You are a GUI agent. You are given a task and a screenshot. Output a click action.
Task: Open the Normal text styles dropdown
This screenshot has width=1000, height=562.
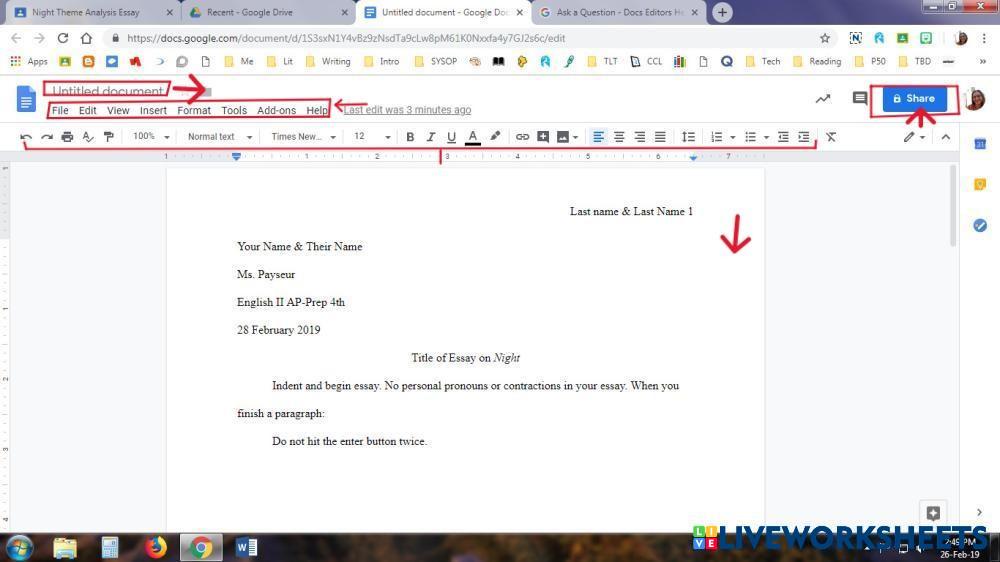click(x=220, y=137)
